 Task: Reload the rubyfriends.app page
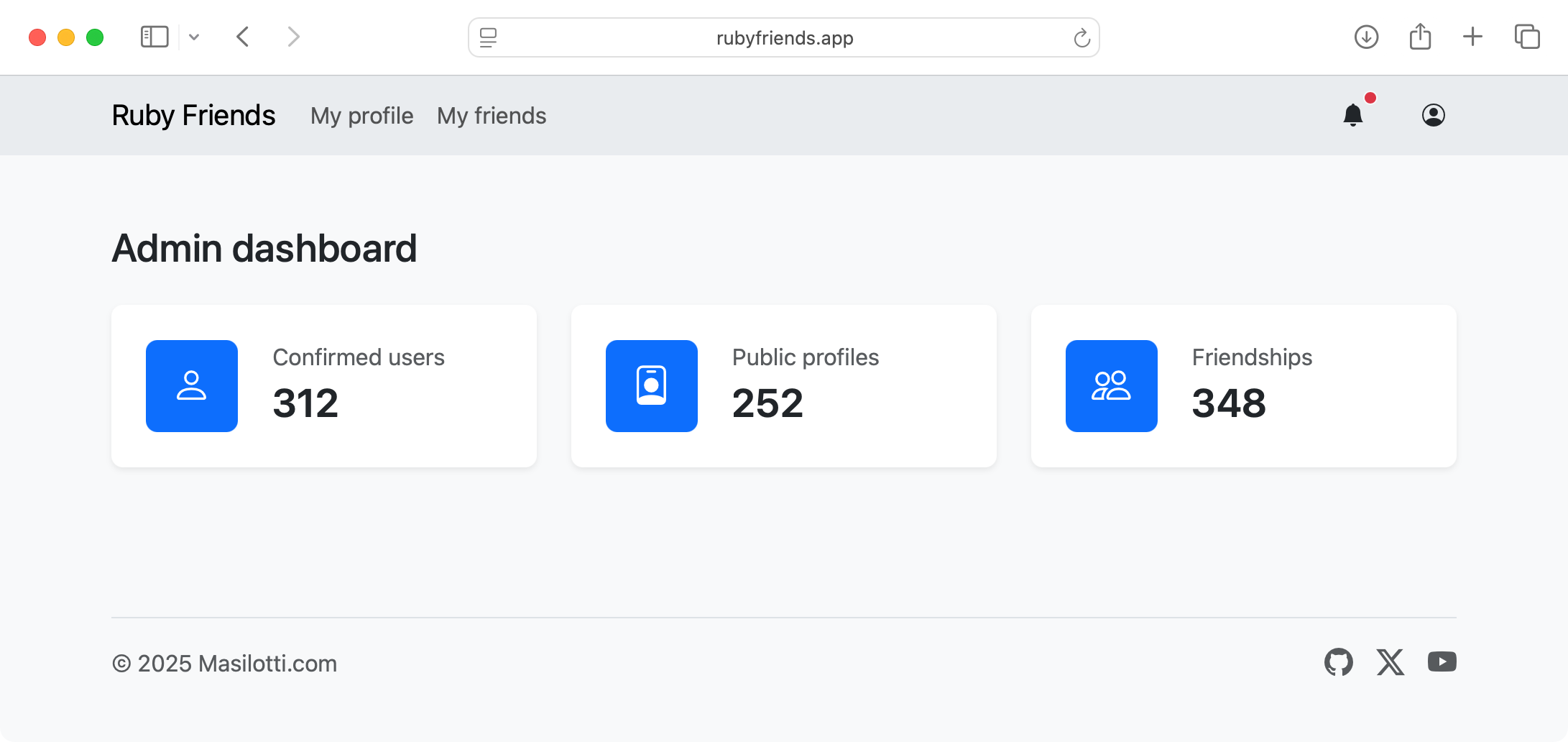point(1082,37)
